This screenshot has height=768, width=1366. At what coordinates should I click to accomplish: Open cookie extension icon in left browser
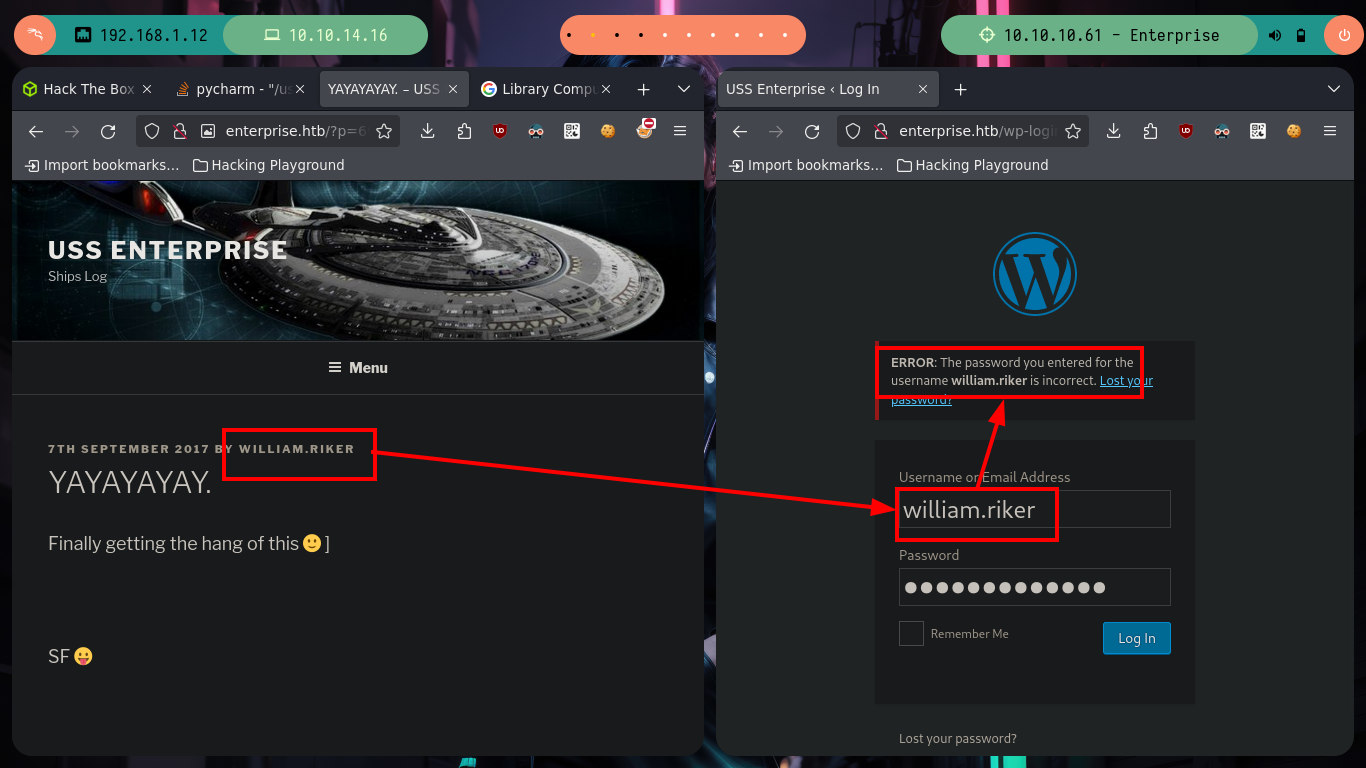pos(608,131)
